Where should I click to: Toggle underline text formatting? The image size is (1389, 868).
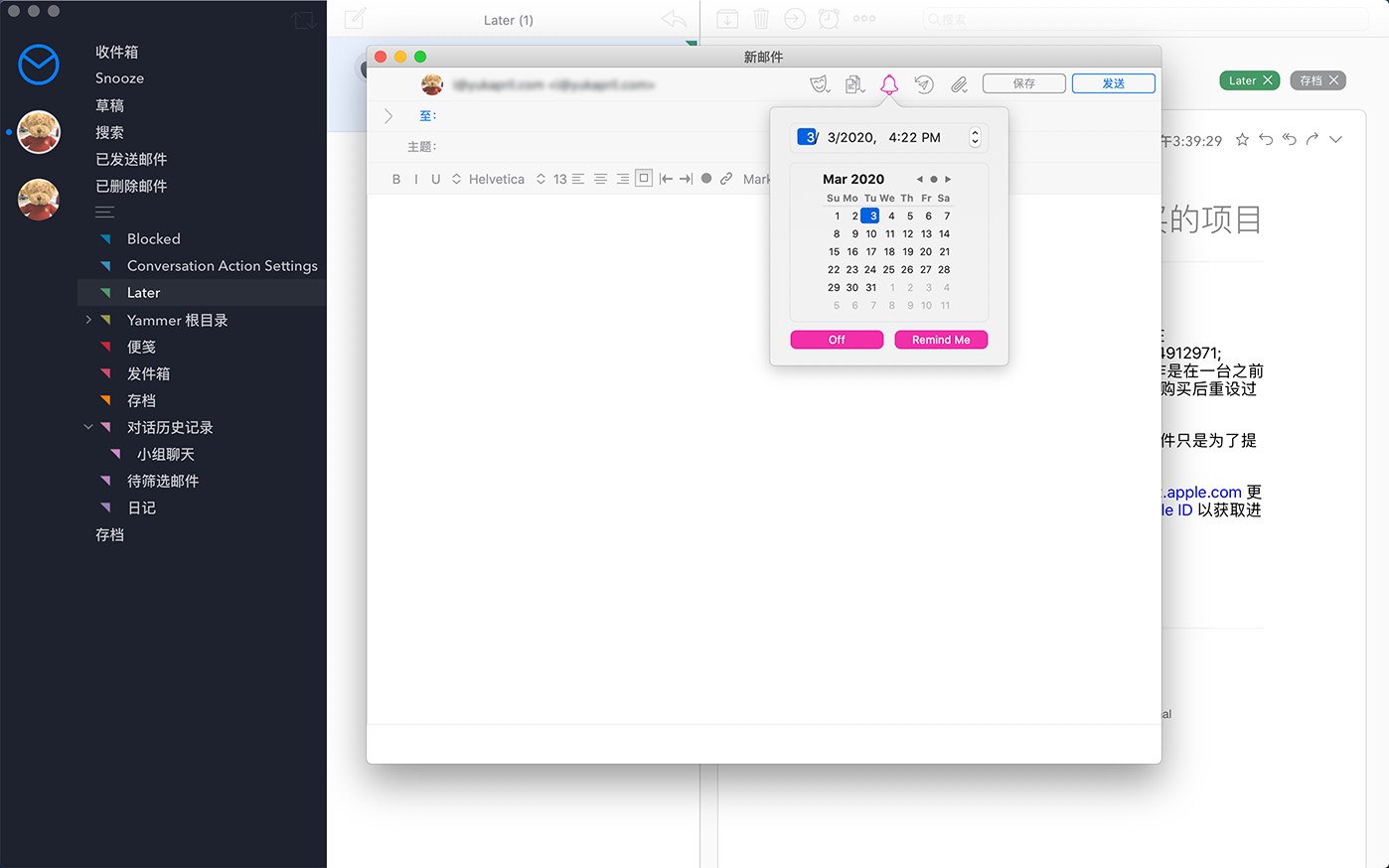pyautogui.click(x=435, y=179)
